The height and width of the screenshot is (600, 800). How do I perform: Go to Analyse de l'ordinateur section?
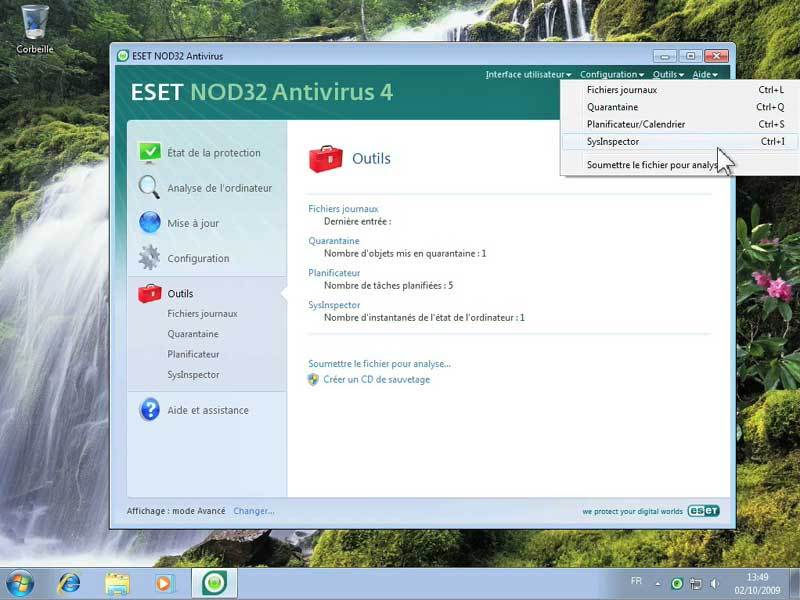click(x=219, y=188)
